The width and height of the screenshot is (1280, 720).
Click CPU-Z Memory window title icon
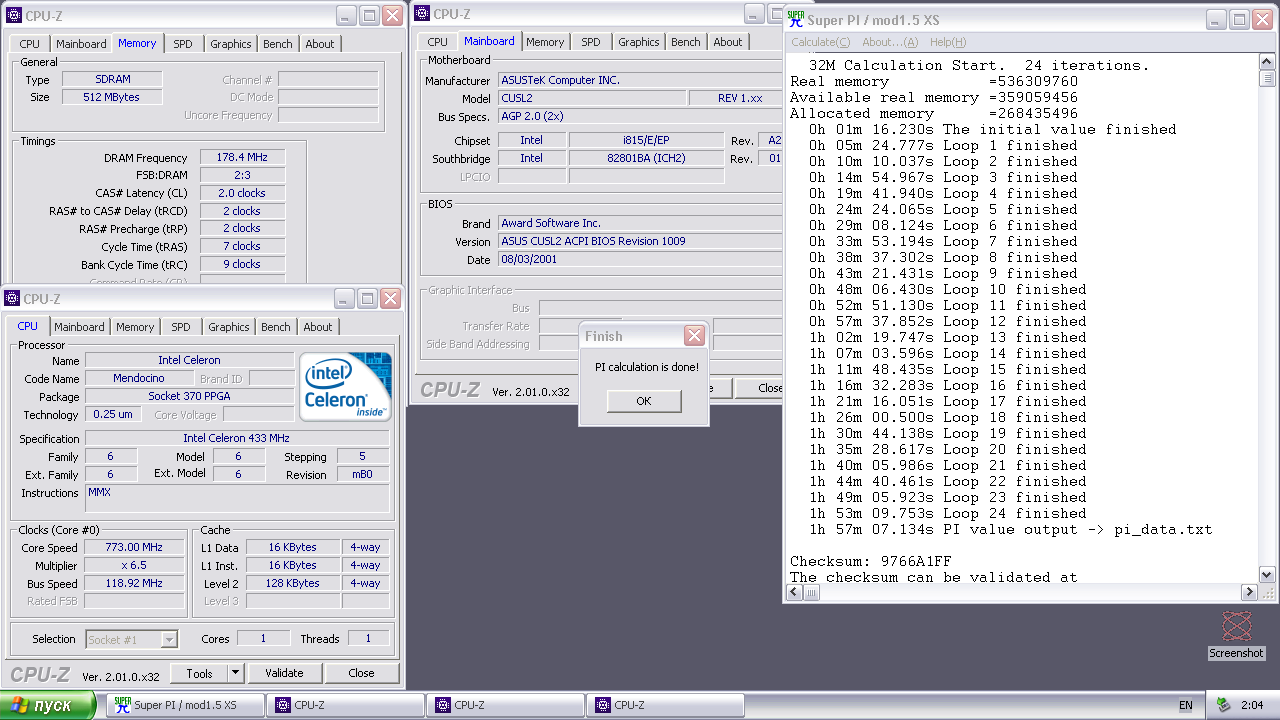[x=13, y=16]
